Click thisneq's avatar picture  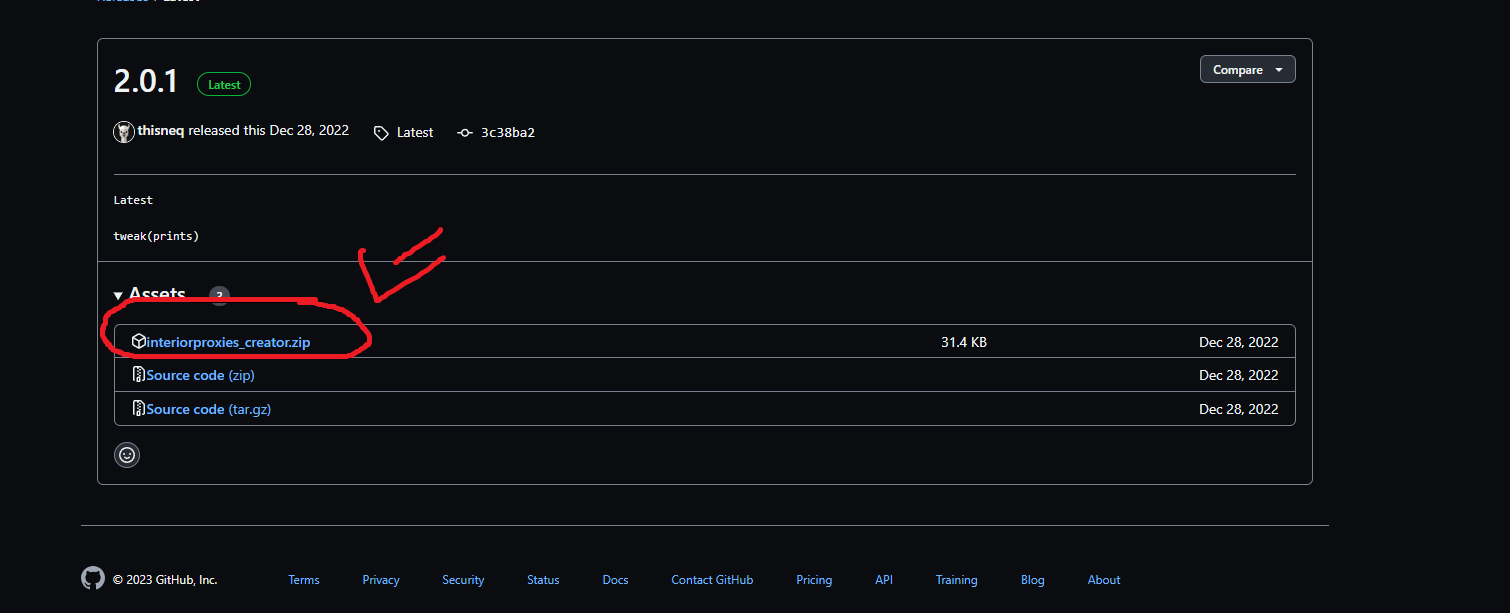pos(124,132)
